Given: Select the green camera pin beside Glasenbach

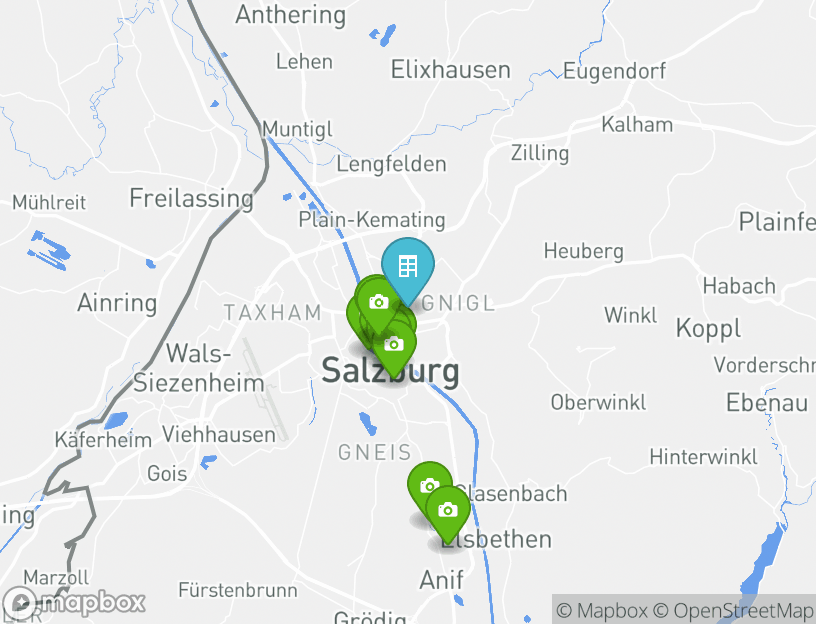Looking at the screenshot, I should pos(429,486).
